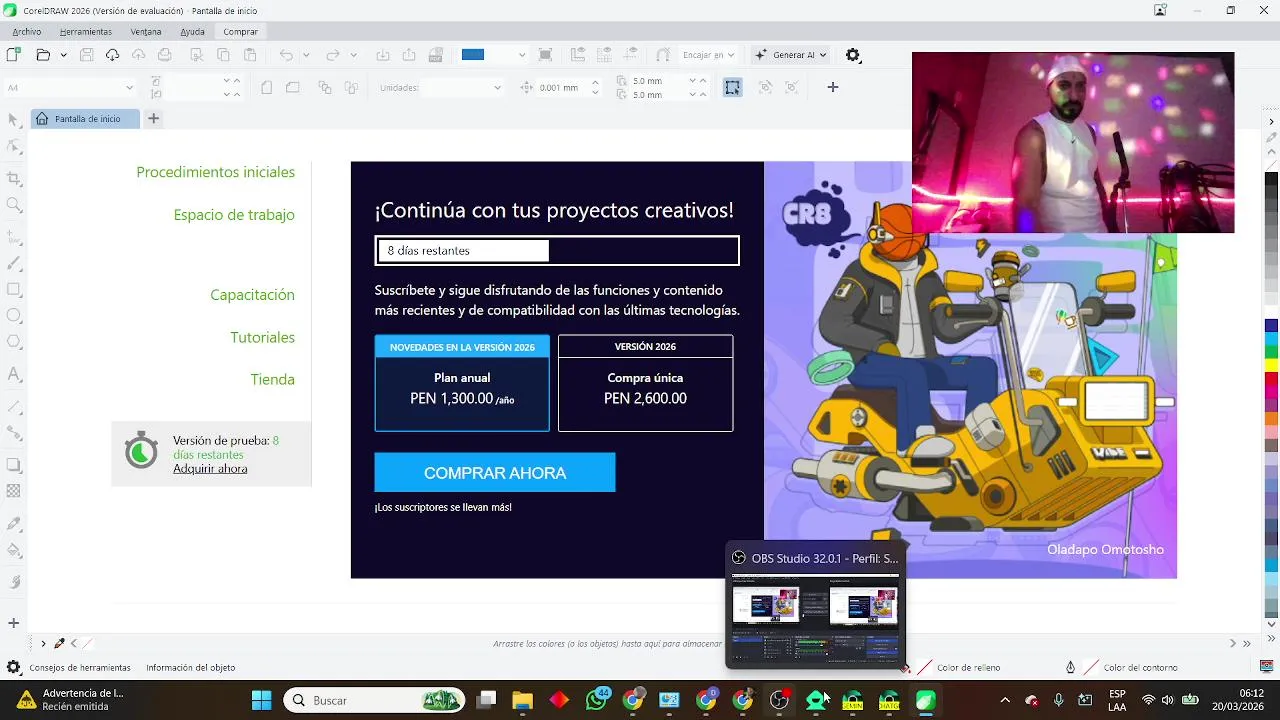Screen dimensions: 1280x720
Task: Add a new document tab
Action: pos(153,118)
